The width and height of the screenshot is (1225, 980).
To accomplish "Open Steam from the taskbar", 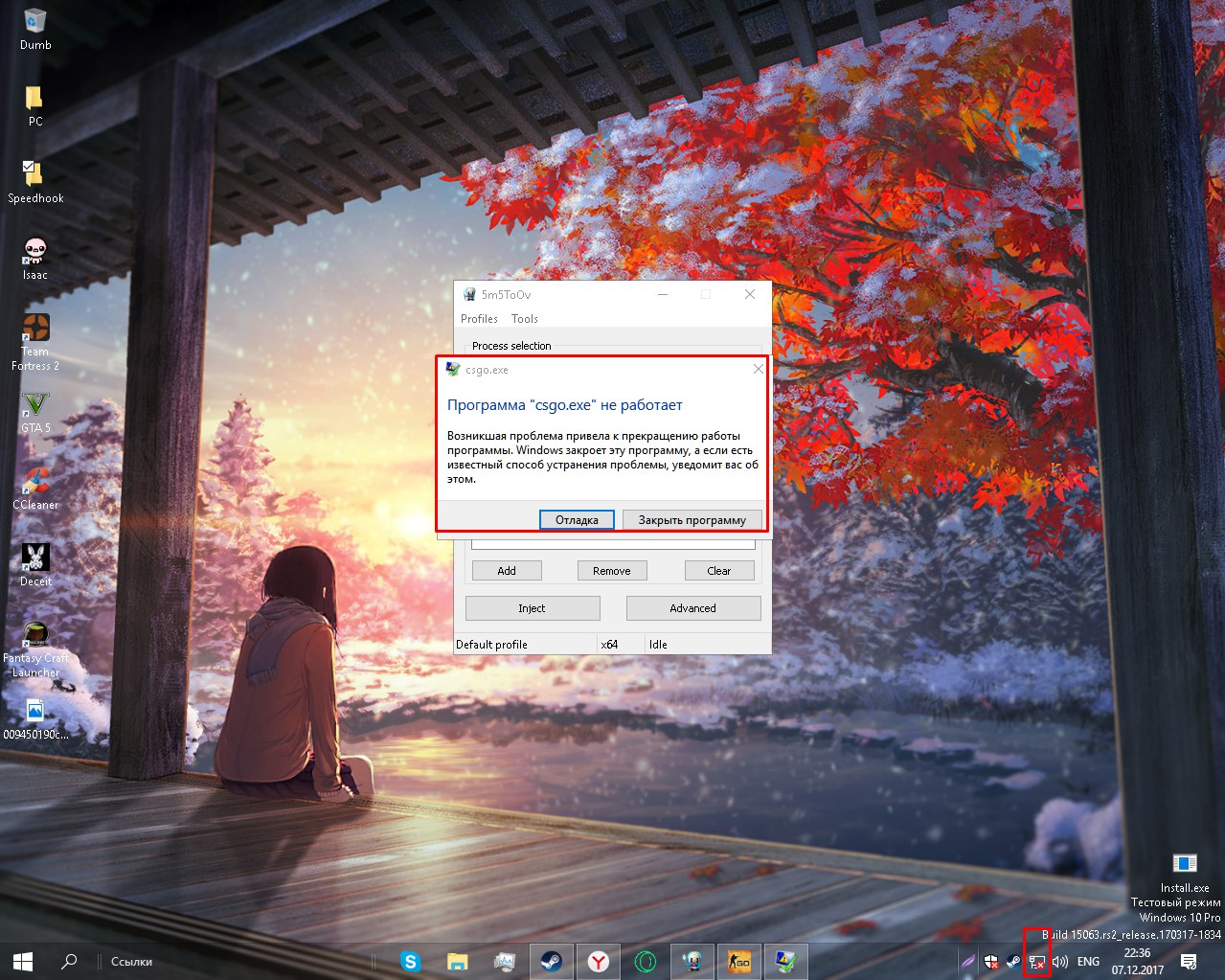I will pos(551,961).
